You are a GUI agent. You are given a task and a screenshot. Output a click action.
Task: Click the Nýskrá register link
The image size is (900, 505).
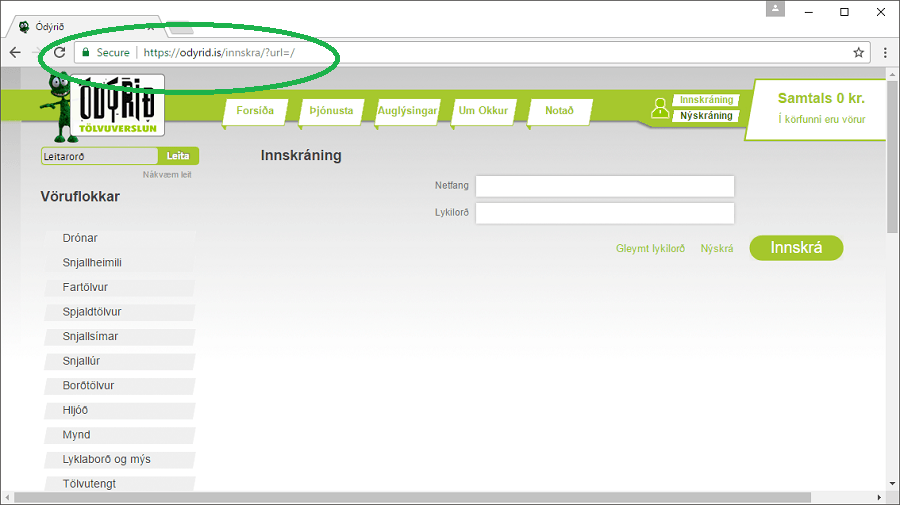click(x=717, y=248)
